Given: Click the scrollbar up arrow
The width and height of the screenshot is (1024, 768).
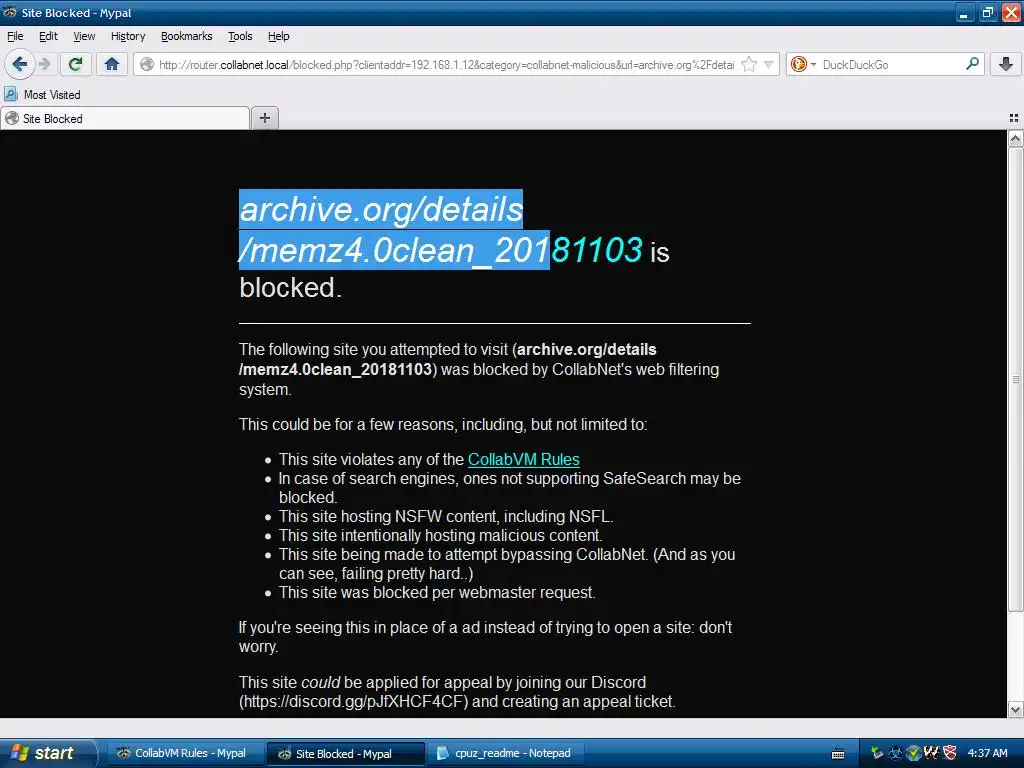Looking at the screenshot, I should pos(1015,138).
